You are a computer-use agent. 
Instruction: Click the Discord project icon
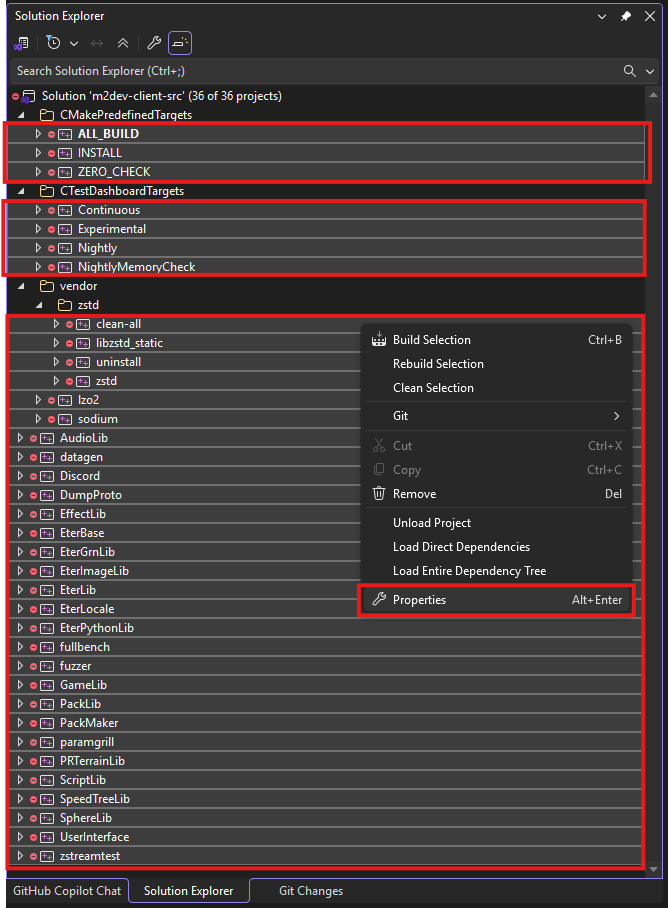tap(47, 476)
